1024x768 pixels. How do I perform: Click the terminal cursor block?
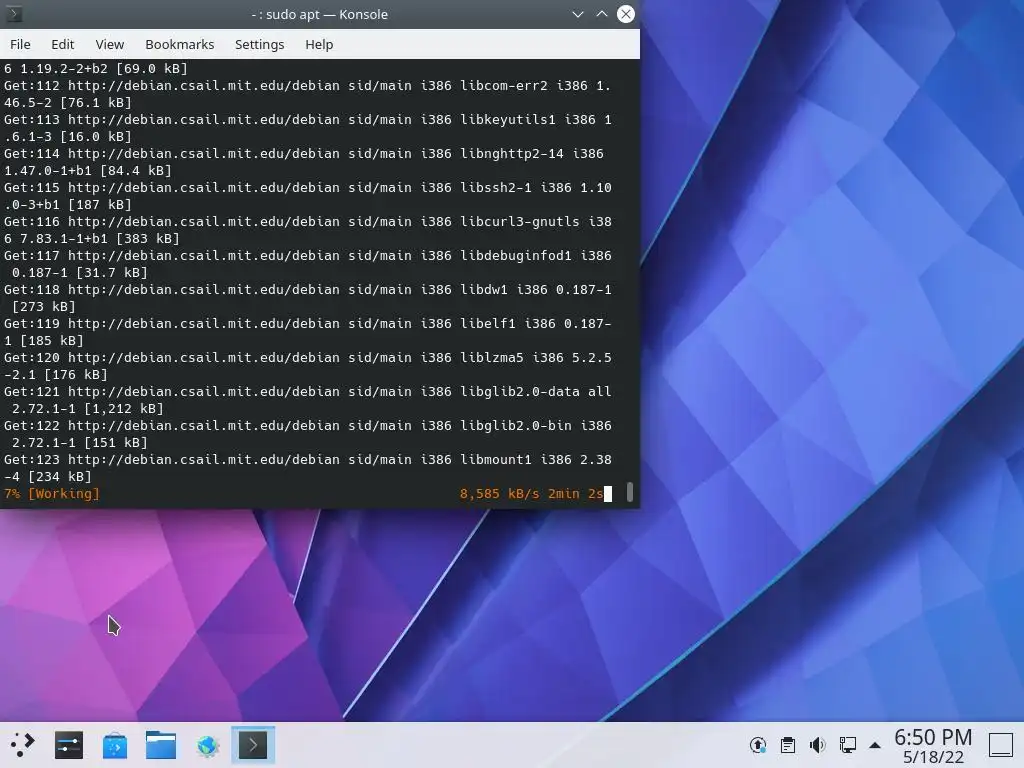coord(608,494)
